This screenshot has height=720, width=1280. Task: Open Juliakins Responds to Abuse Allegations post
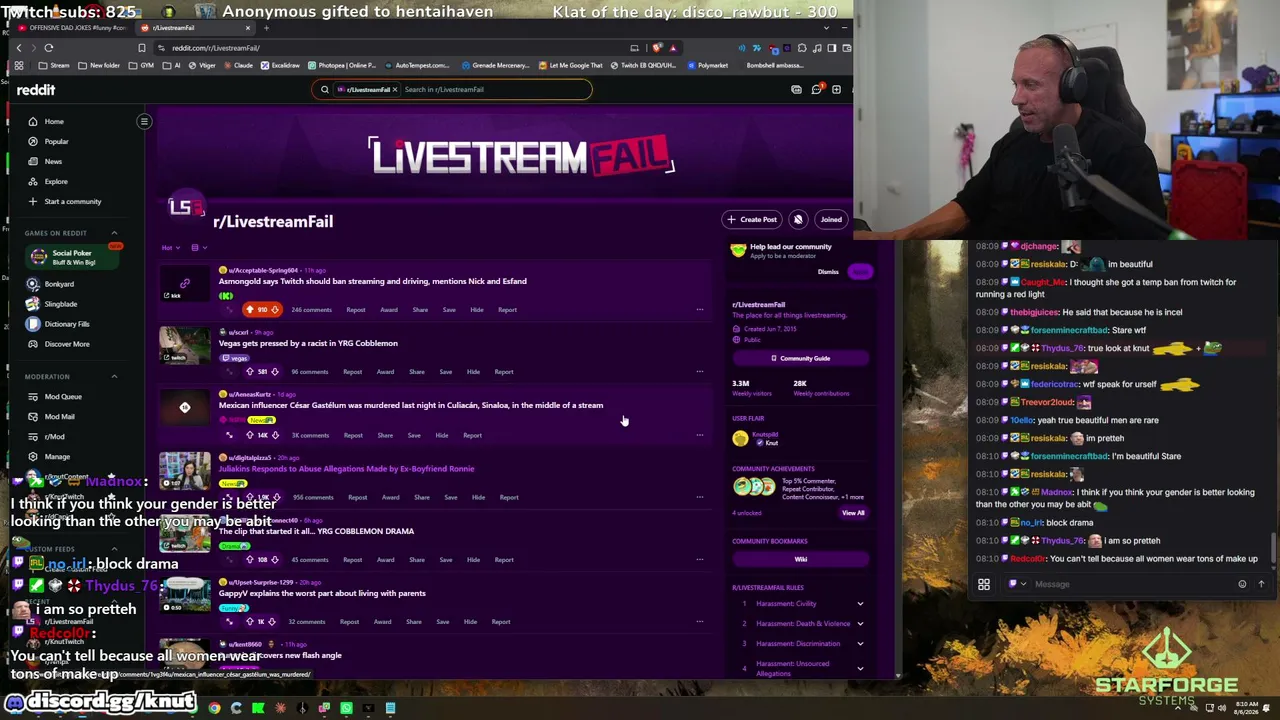coord(346,469)
